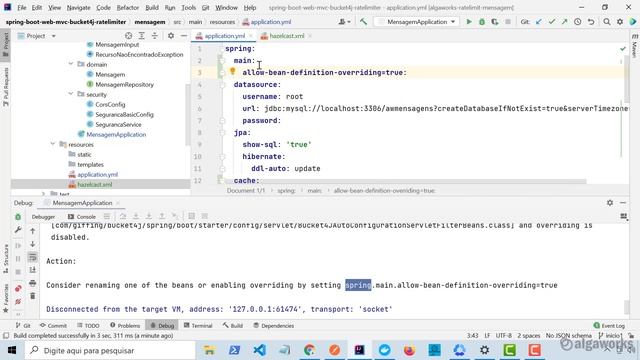
Task: Start debugging with the bug icon in toolbar
Action: [482, 22]
